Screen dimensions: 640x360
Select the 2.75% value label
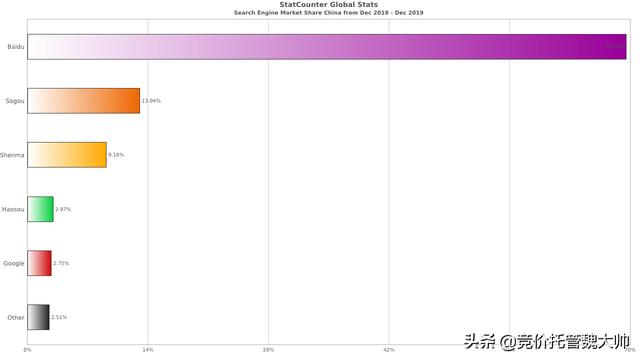coord(61,263)
